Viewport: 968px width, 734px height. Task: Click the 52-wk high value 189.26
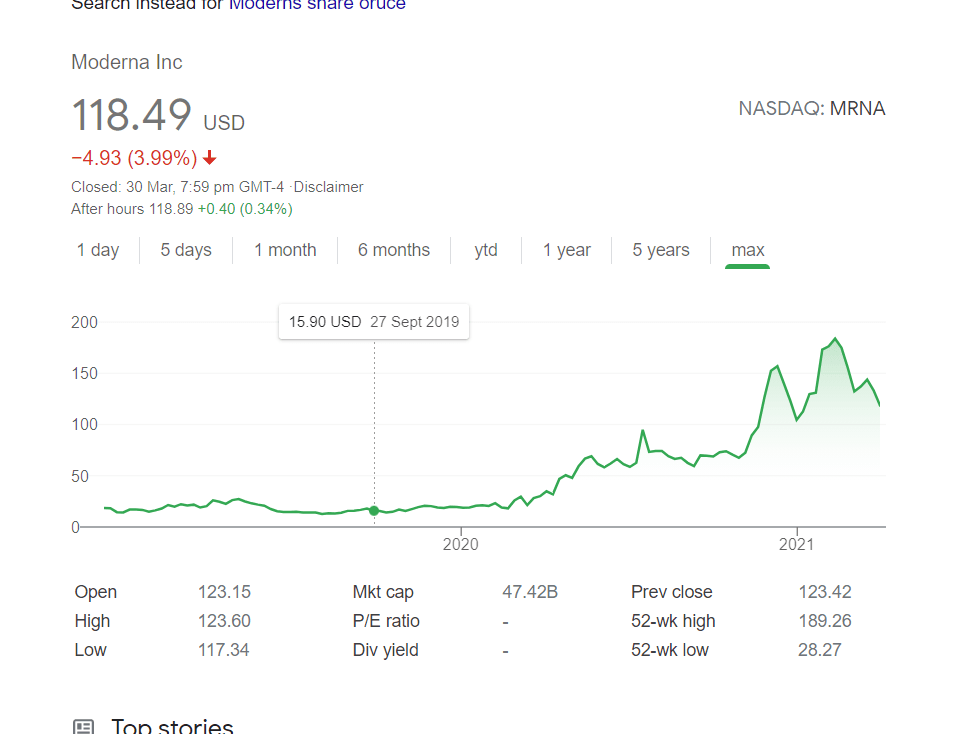[825, 621]
